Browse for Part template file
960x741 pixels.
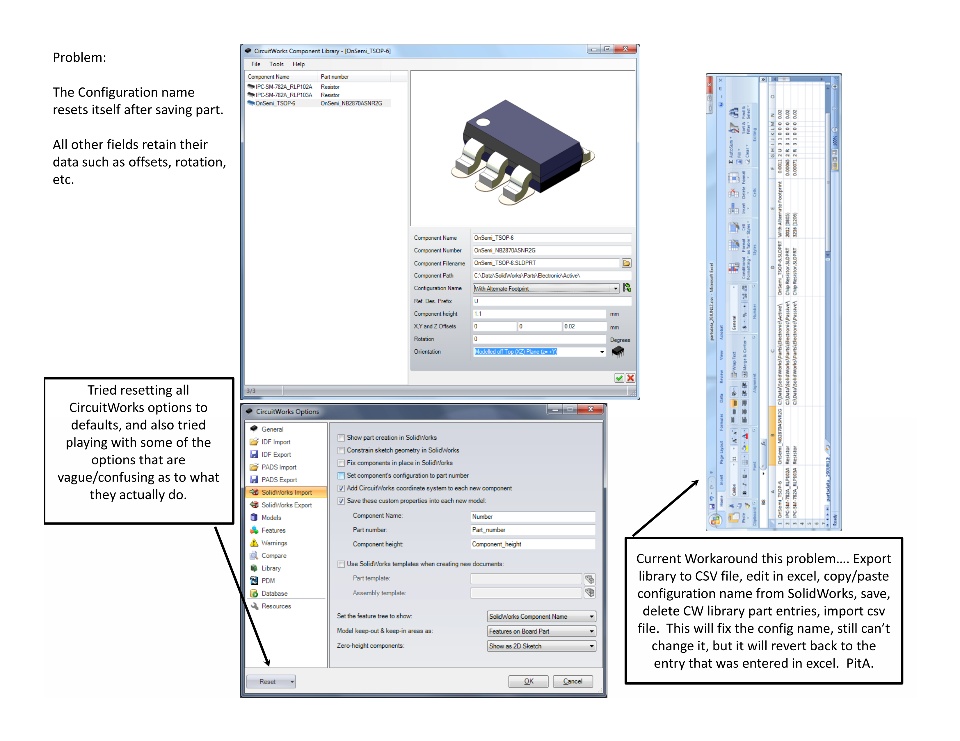[589, 579]
